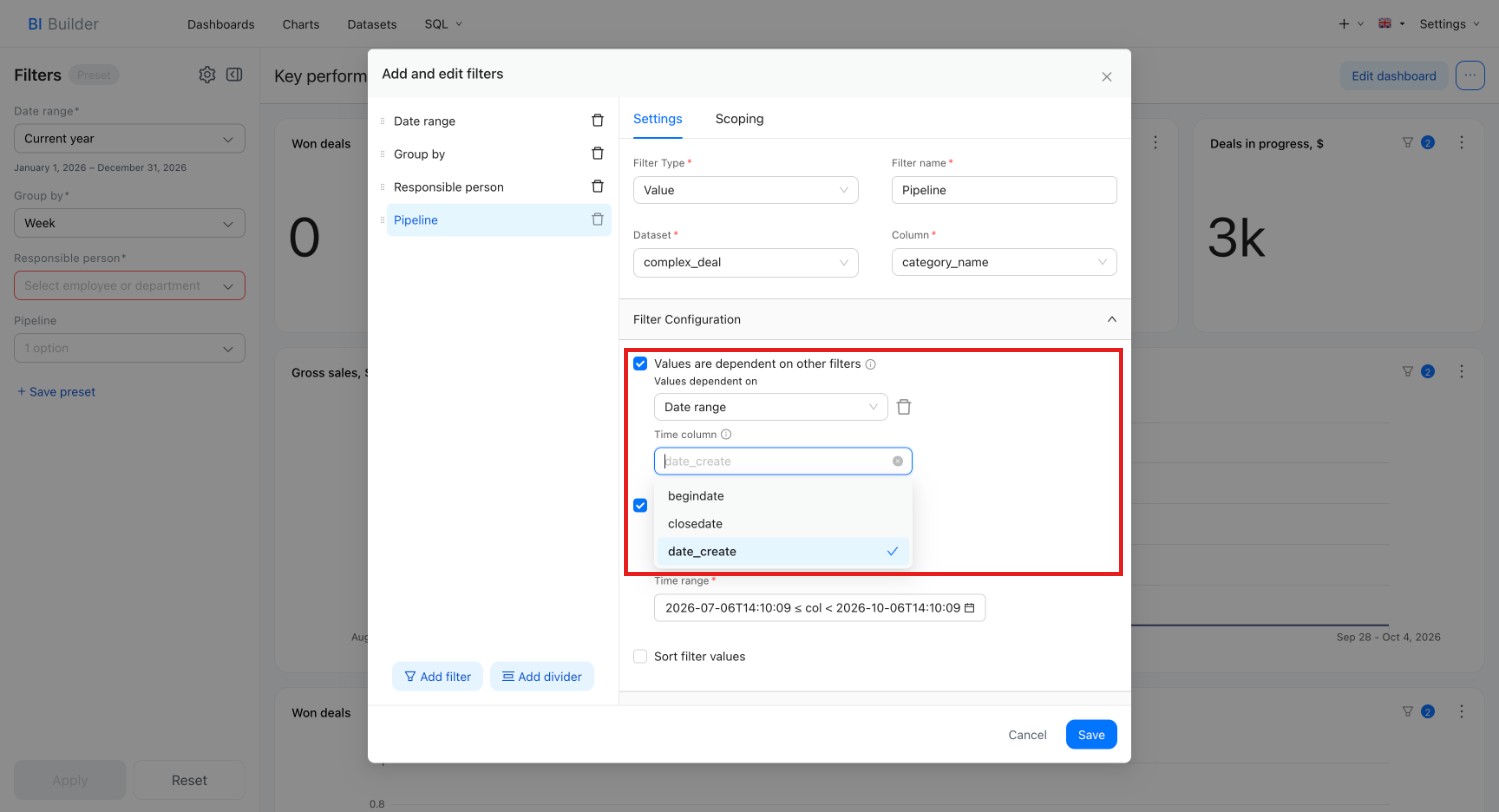Clear the Time column field selection

pyautogui.click(x=897, y=461)
